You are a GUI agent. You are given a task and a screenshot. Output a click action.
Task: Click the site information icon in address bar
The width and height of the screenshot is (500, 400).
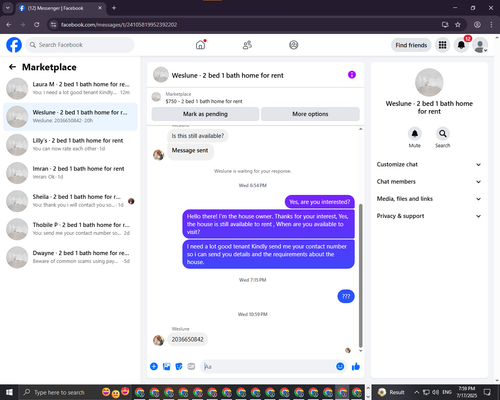[53, 25]
